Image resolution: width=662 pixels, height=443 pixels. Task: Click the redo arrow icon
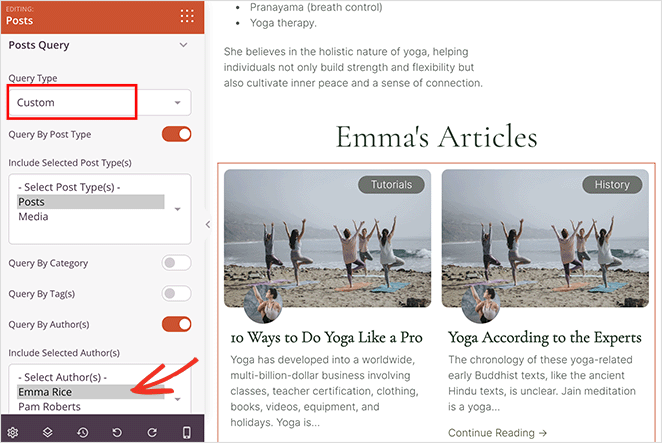(152, 432)
